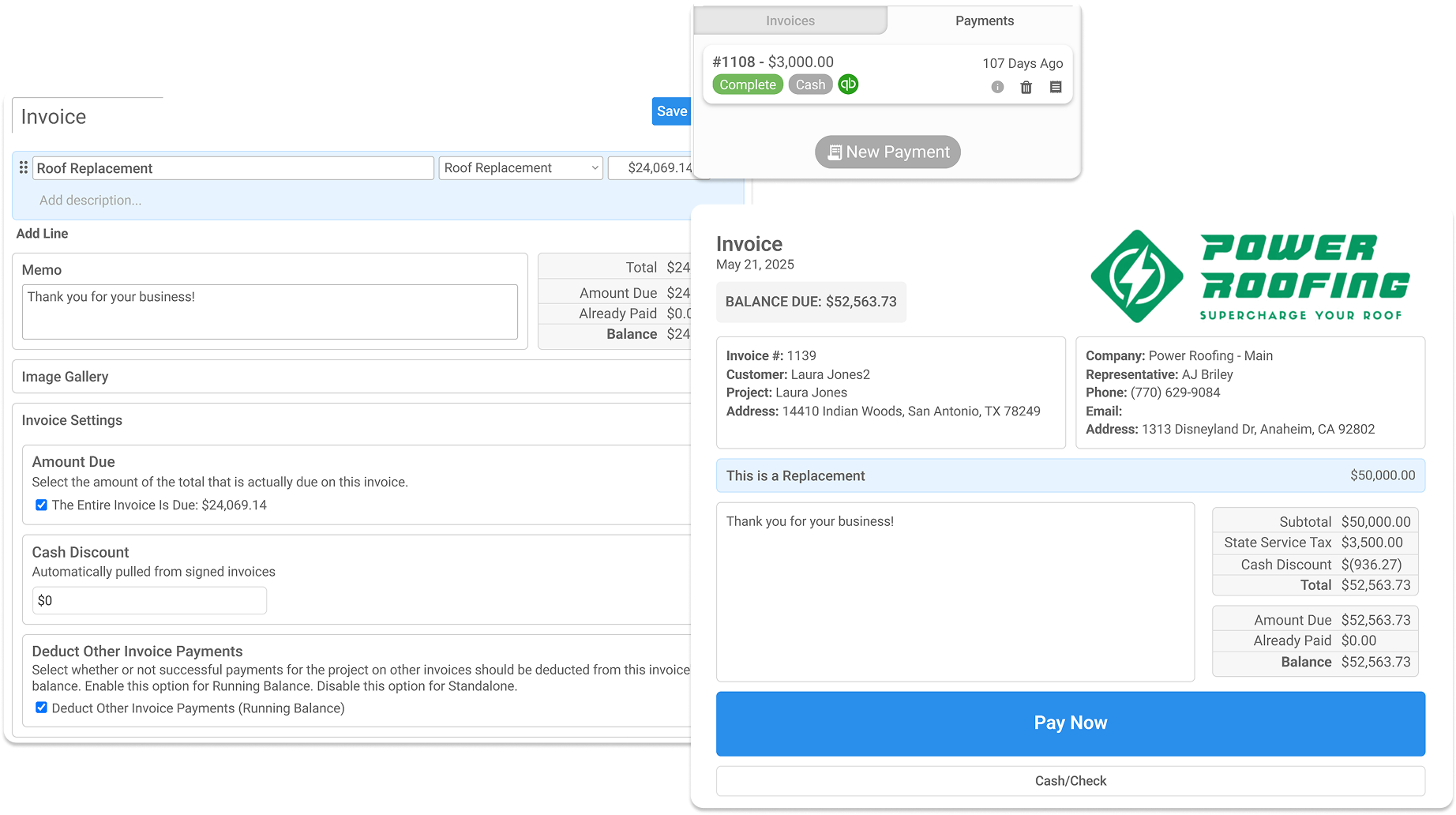Open the Roof Replacement type dropdown
1456x815 pixels.
[520, 167]
